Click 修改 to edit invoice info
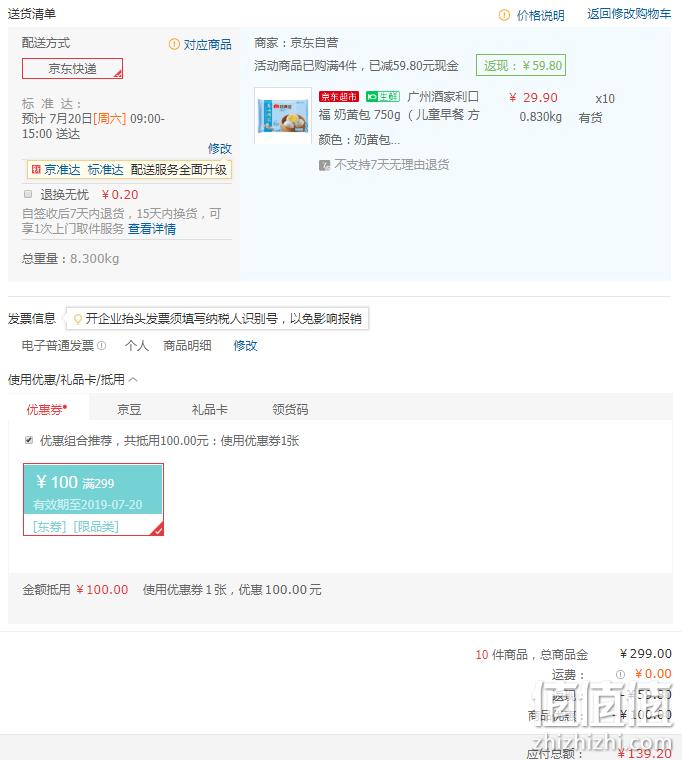This screenshot has width=682, height=760. tap(245, 346)
